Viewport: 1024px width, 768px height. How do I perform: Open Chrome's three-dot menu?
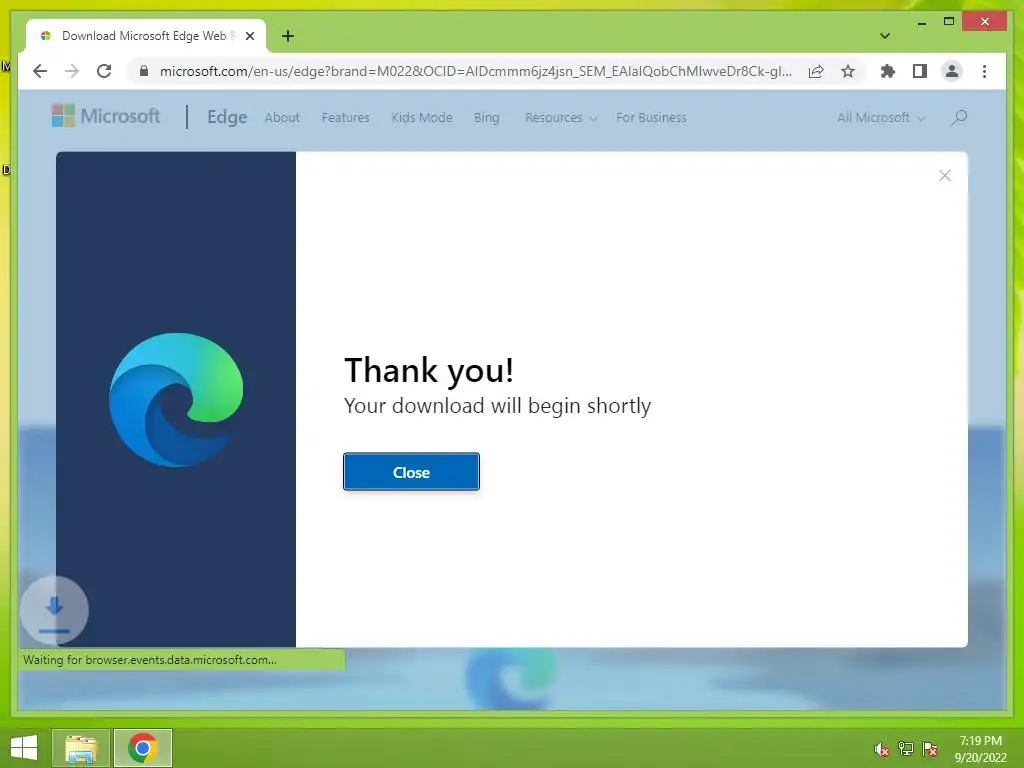[x=984, y=71]
